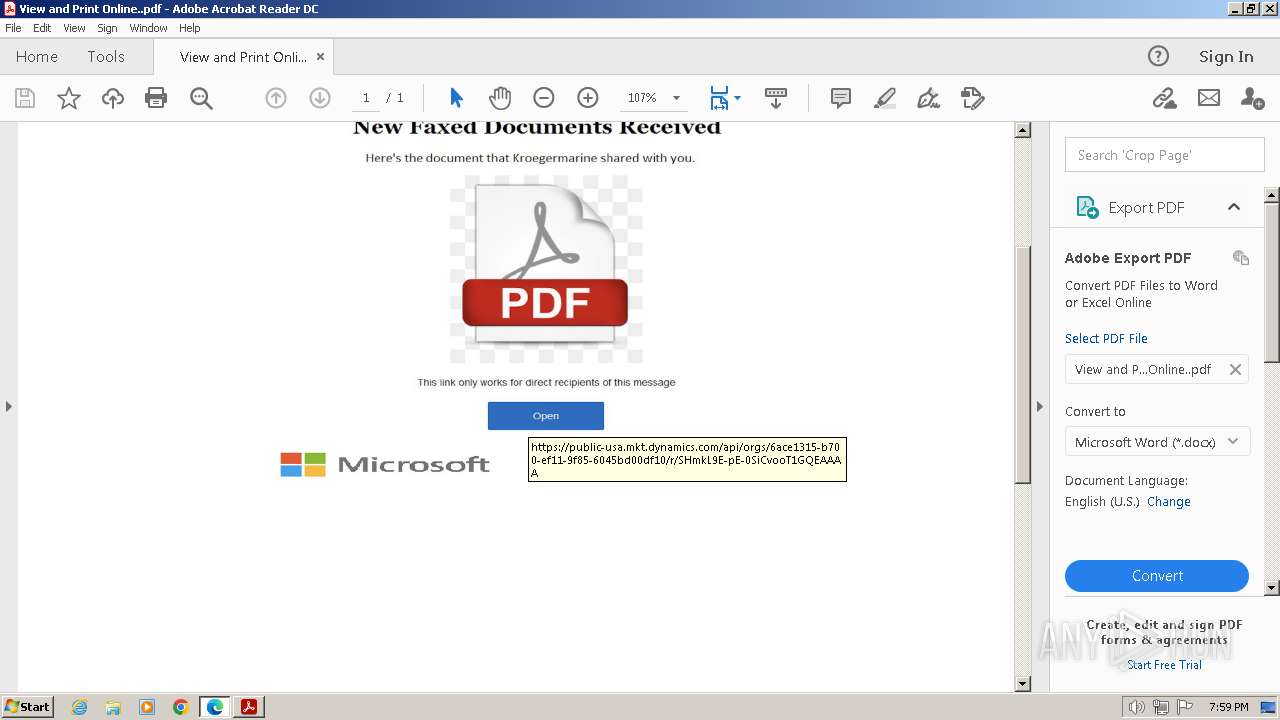The image size is (1280, 720).
Task: Collapse the right tools pane arrow
Action: click(x=1039, y=406)
